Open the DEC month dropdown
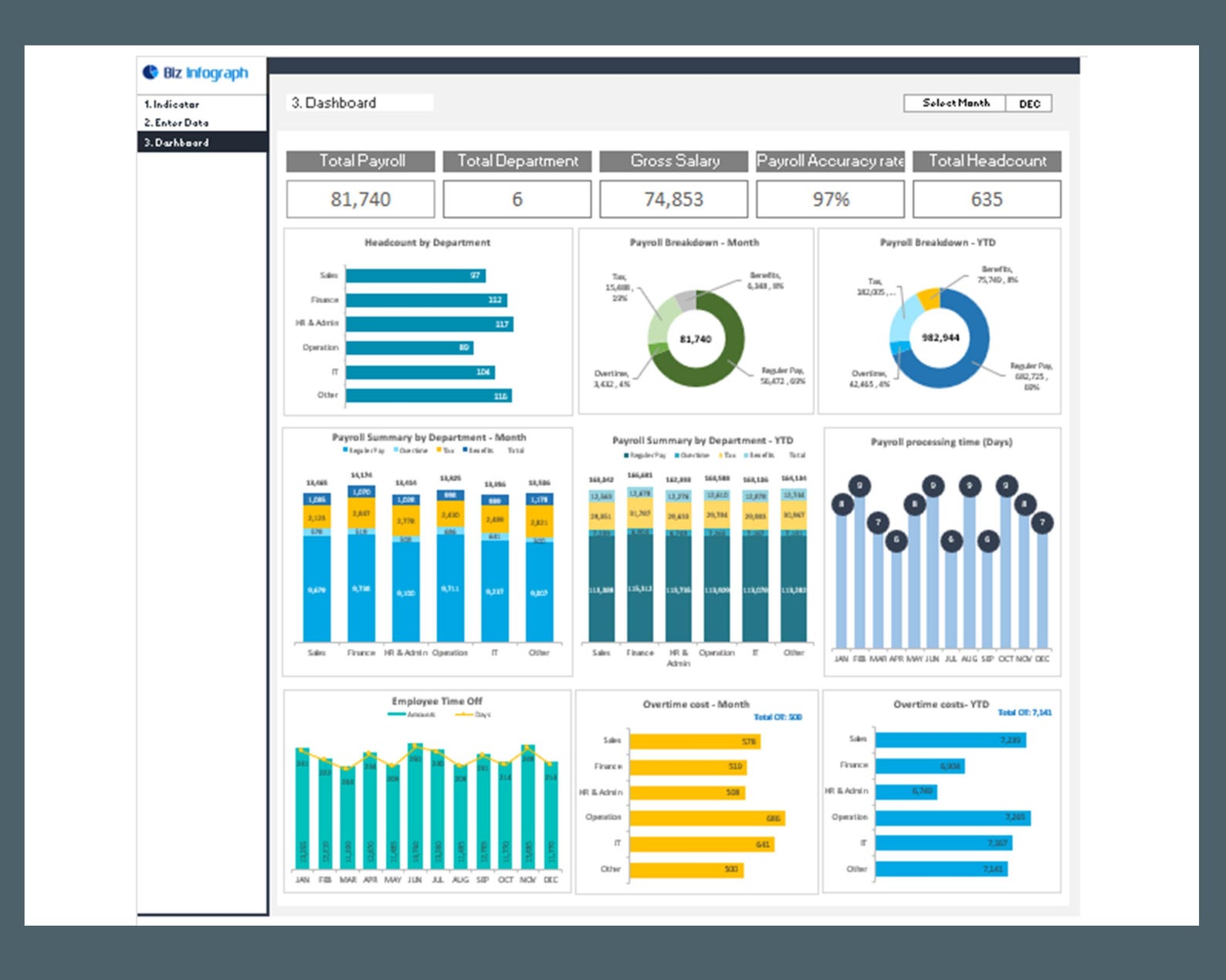The width and height of the screenshot is (1226, 980). (1029, 103)
